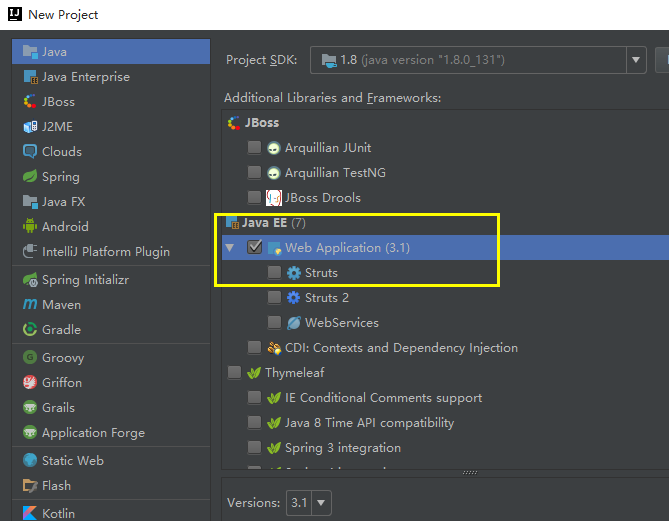
Task: Click the IntelliJ Platform Plugin icon
Action: pyautogui.click(x=30, y=251)
